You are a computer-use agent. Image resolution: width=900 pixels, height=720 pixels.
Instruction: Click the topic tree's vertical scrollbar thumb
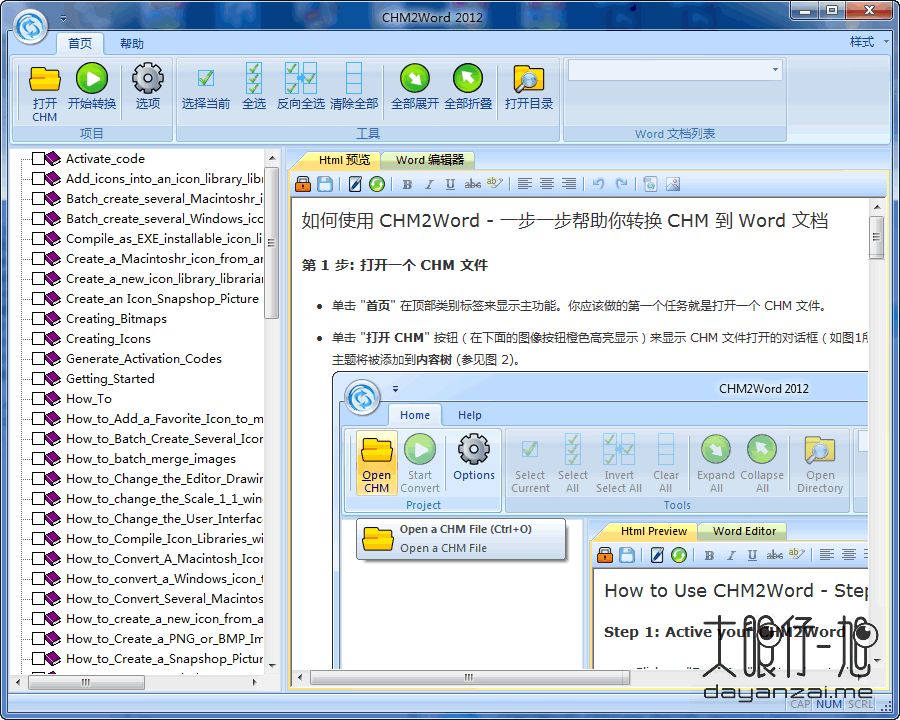pyautogui.click(x=272, y=242)
